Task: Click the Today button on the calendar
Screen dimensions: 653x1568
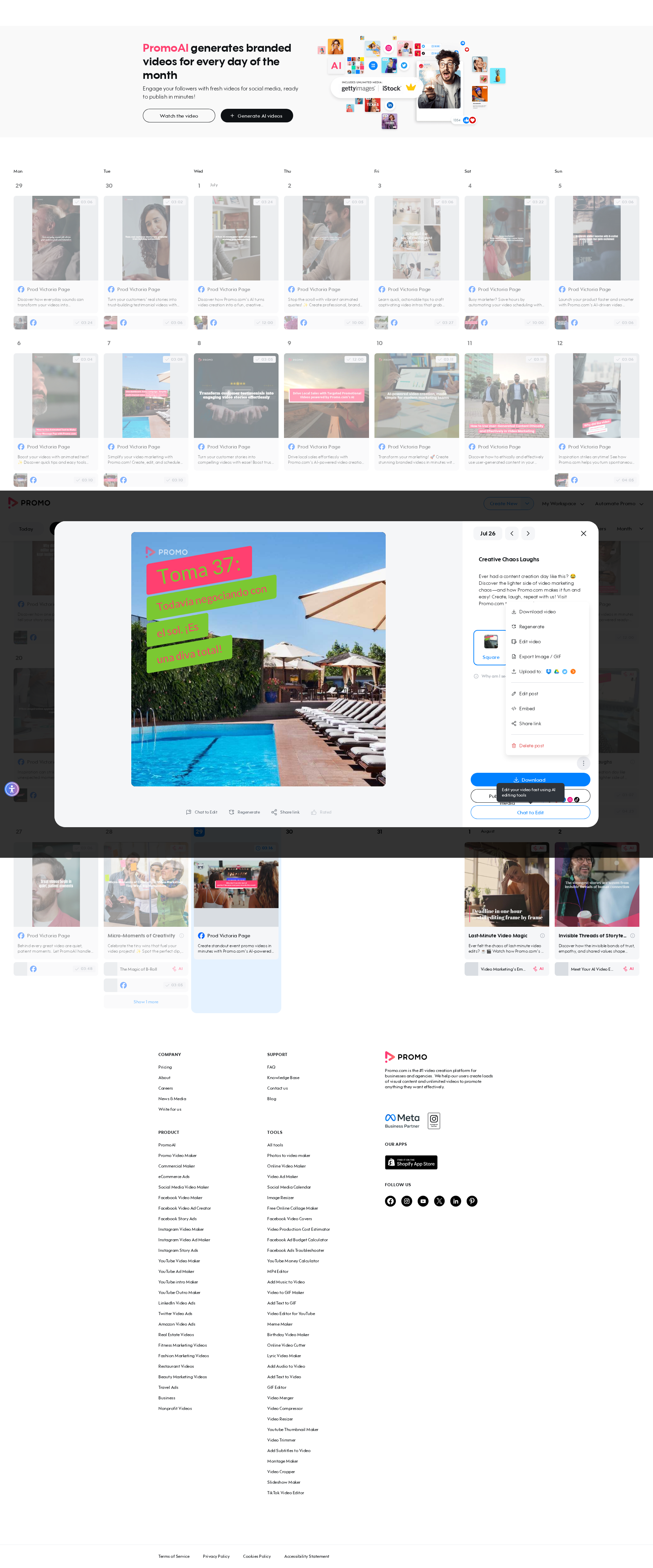Action: click(26, 529)
